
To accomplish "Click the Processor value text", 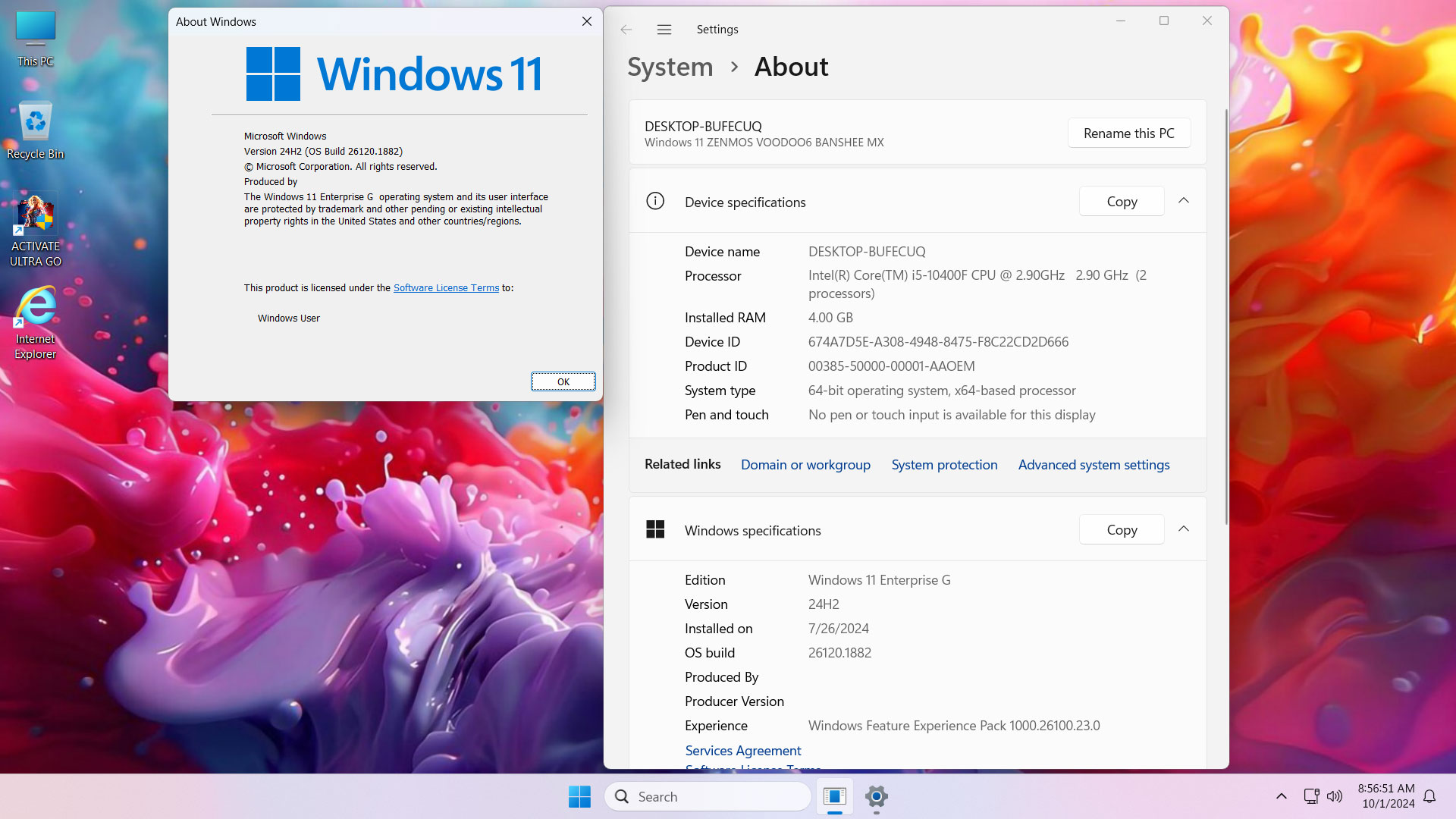I will coord(977,284).
